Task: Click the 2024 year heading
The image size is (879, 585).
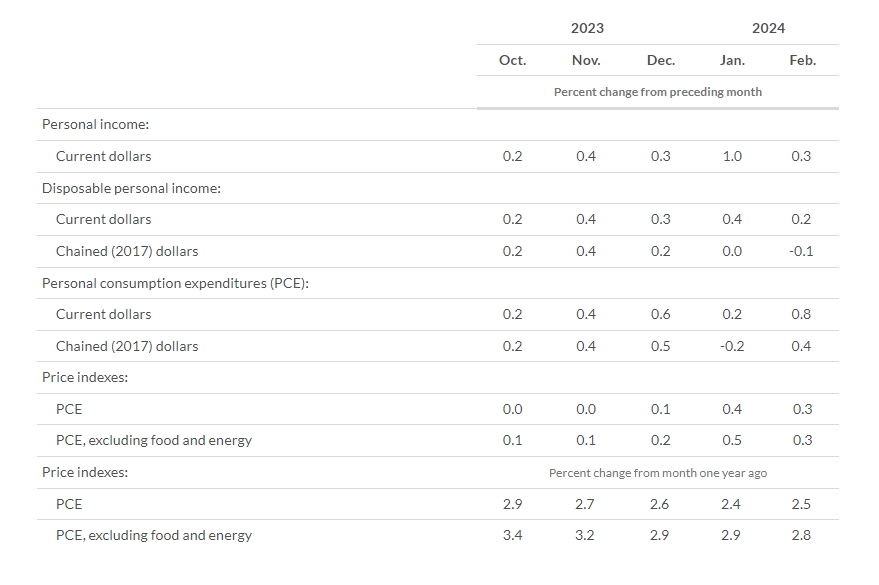Action: pos(768,28)
